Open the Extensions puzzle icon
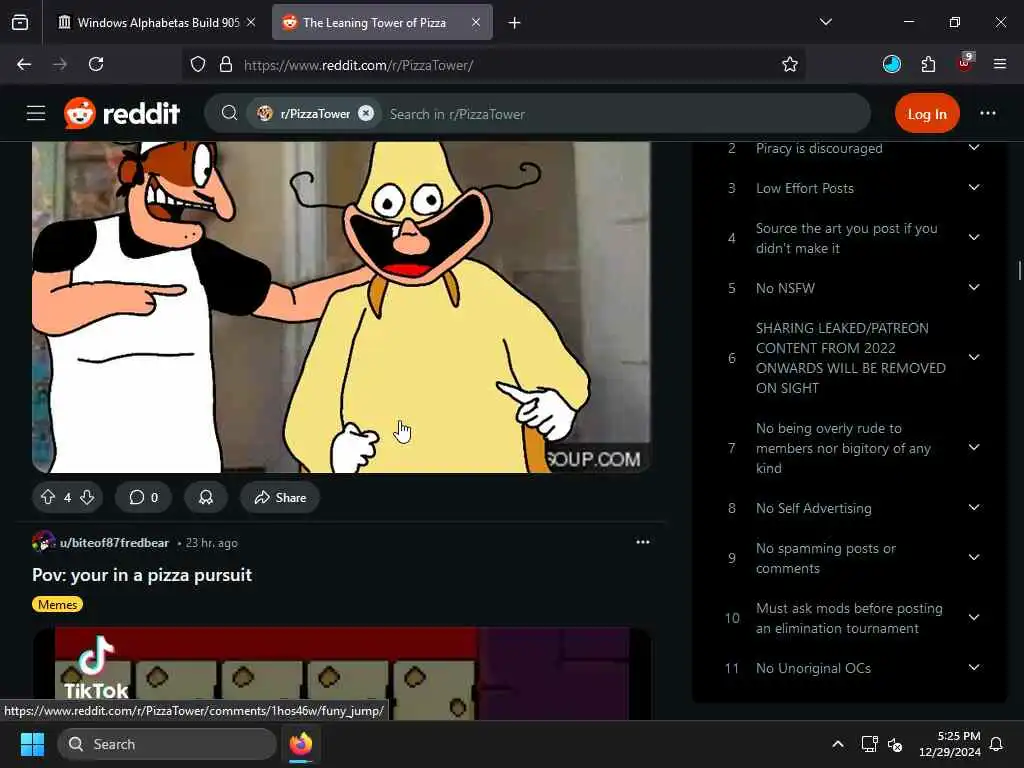Screen dimensions: 1024x768 coord(928,64)
